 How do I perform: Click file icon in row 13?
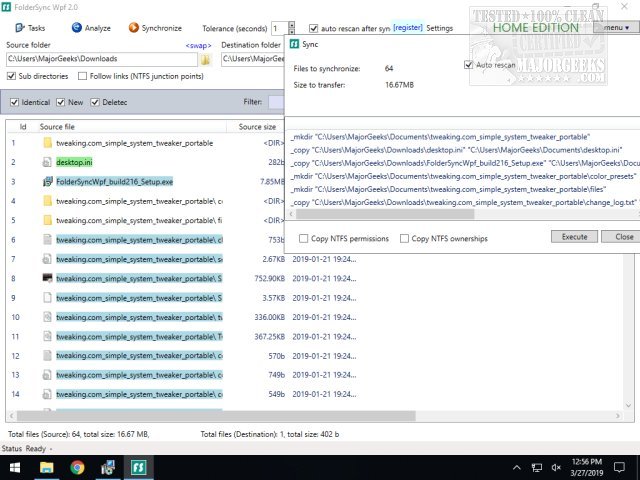47,375
